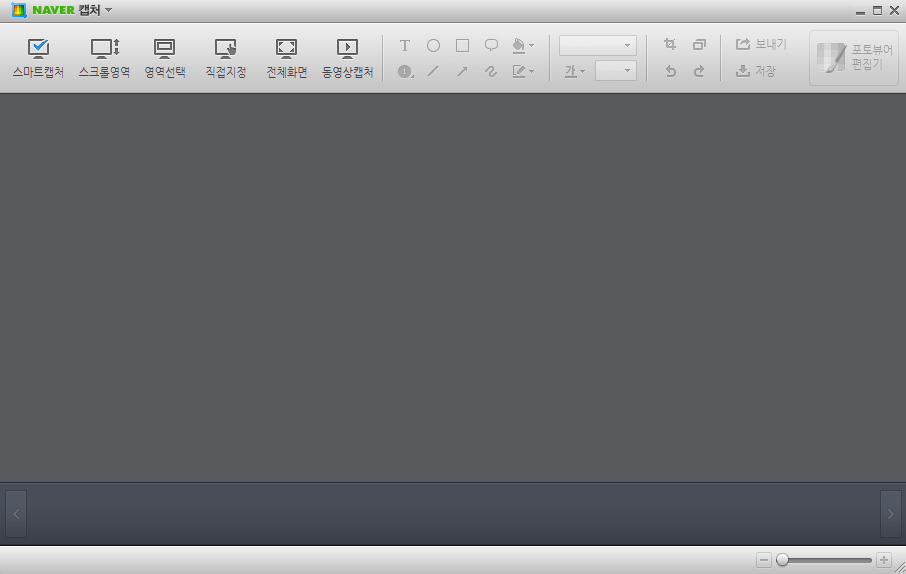
Task: Show previous thumbnails with left arrow
Action: [16, 514]
